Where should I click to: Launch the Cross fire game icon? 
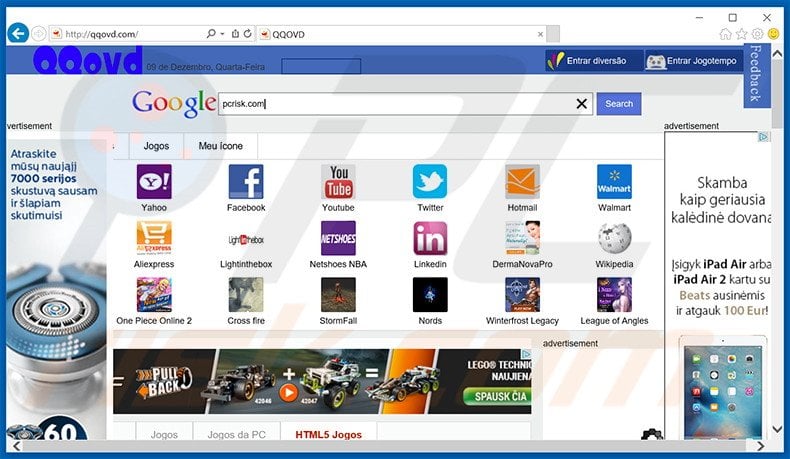(x=246, y=295)
